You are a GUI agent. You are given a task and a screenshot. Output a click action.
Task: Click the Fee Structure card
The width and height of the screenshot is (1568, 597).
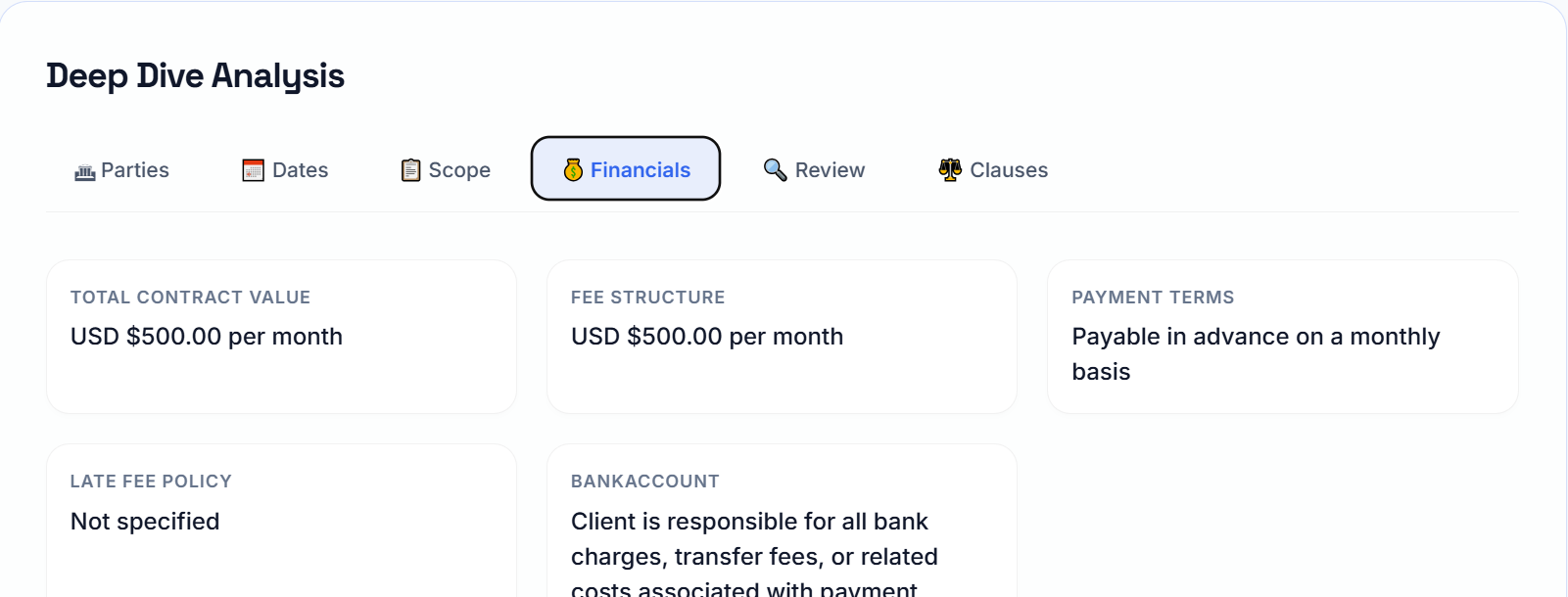pos(782,336)
